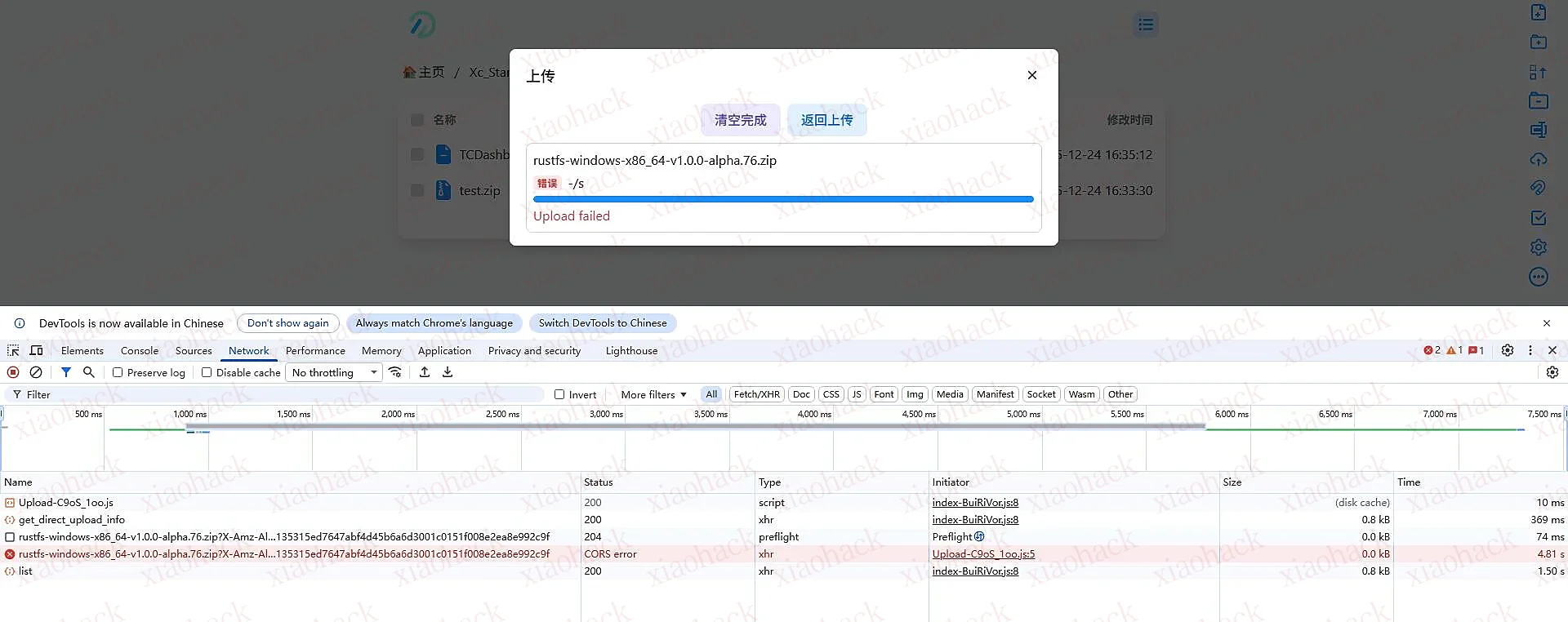Open the Lighthouse tab
Viewport: 1568px width, 622px height.
631,350
